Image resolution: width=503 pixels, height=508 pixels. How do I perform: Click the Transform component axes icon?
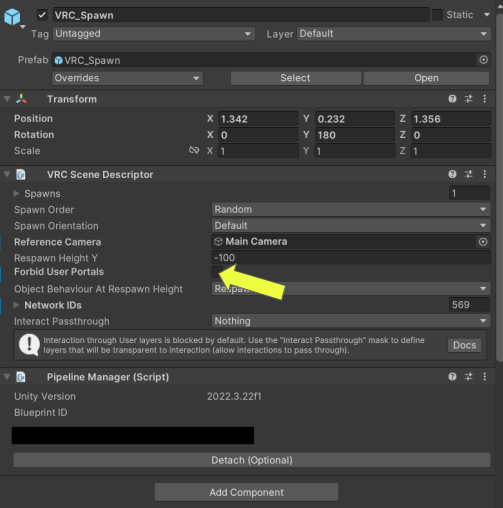pyautogui.click(x=21, y=99)
